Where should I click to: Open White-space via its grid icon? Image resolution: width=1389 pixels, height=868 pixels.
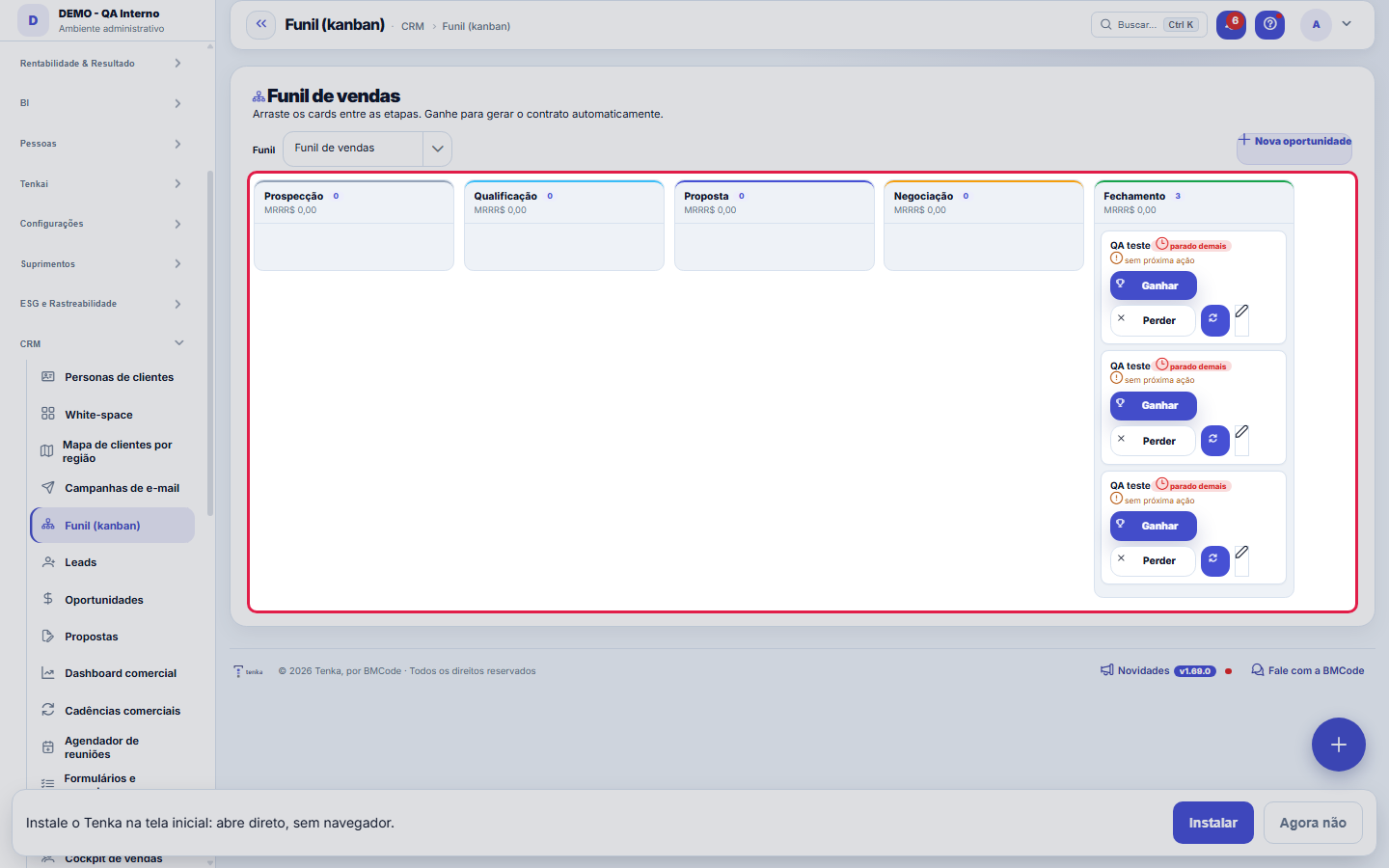pos(47,414)
